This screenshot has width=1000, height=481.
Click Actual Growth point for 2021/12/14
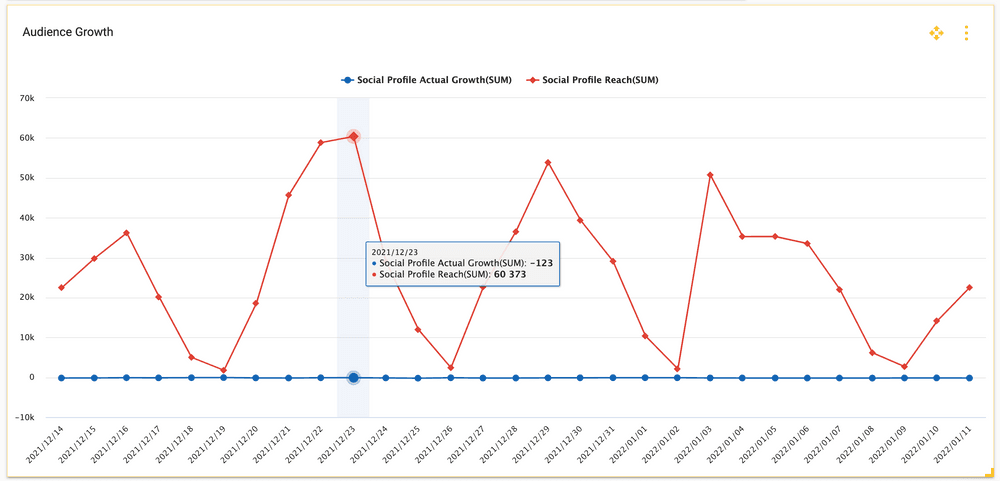pyautogui.click(x=62, y=378)
